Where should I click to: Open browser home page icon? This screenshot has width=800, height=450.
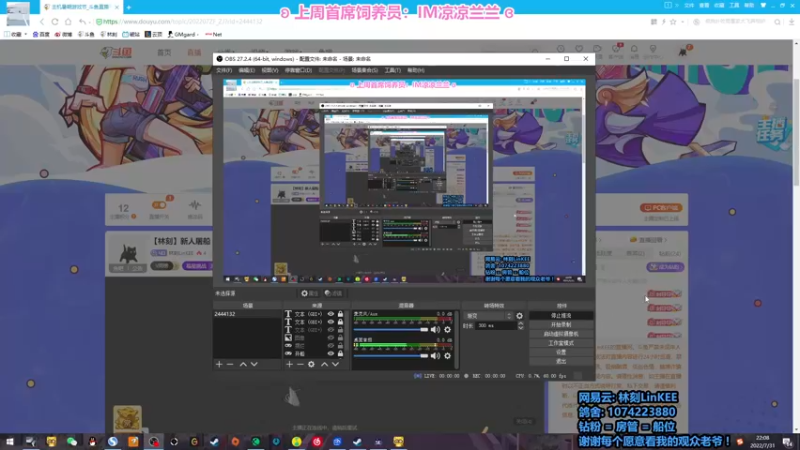coord(68,22)
